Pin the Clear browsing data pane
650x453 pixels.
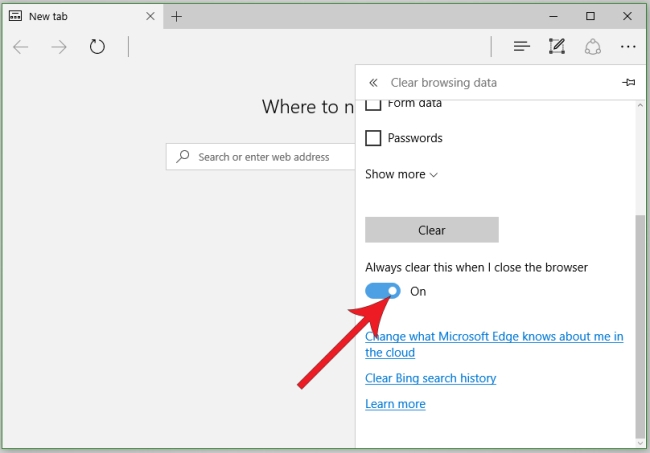[x=628, y=82]
